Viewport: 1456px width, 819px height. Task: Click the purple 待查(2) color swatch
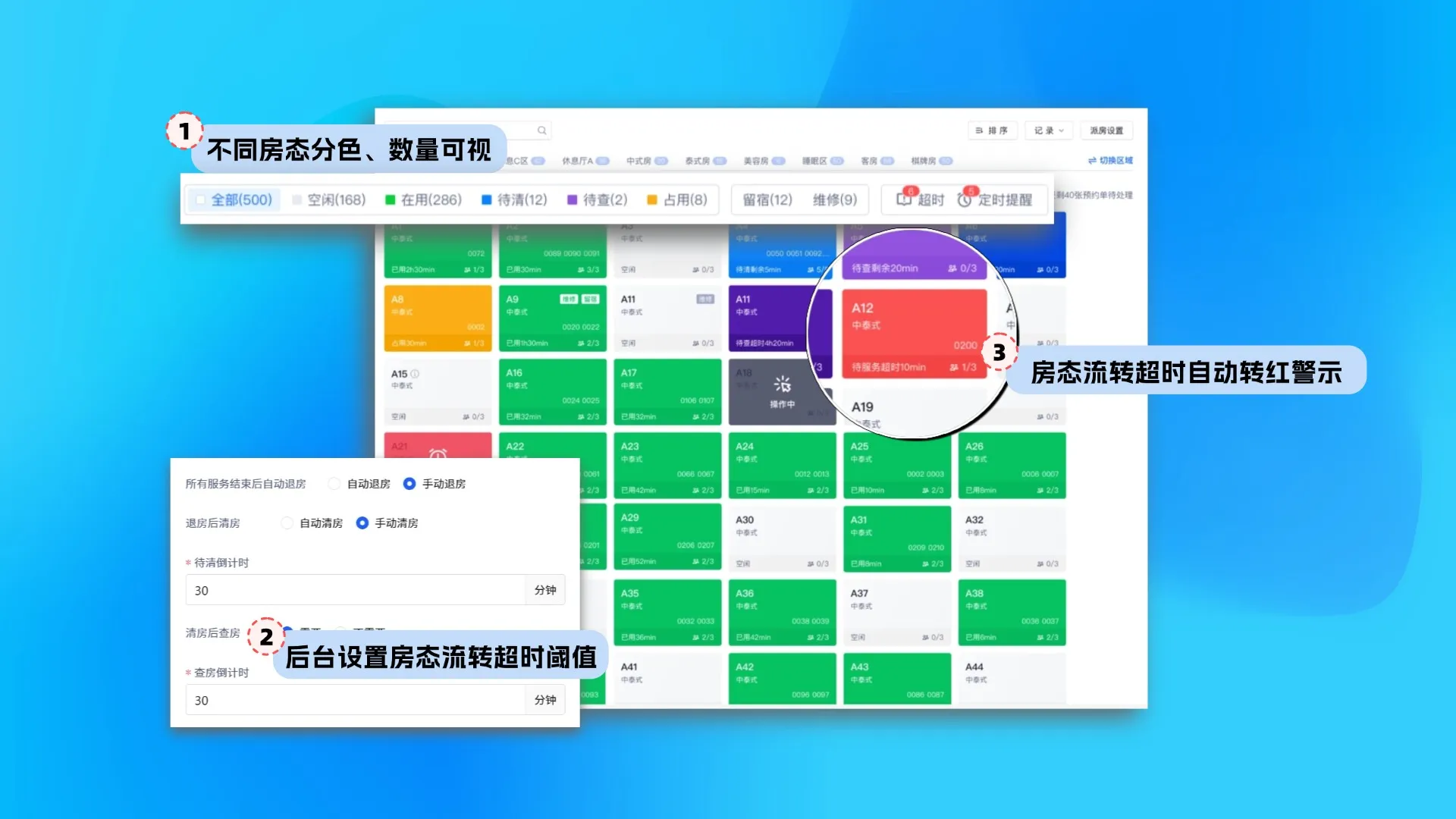coord(573,199)
